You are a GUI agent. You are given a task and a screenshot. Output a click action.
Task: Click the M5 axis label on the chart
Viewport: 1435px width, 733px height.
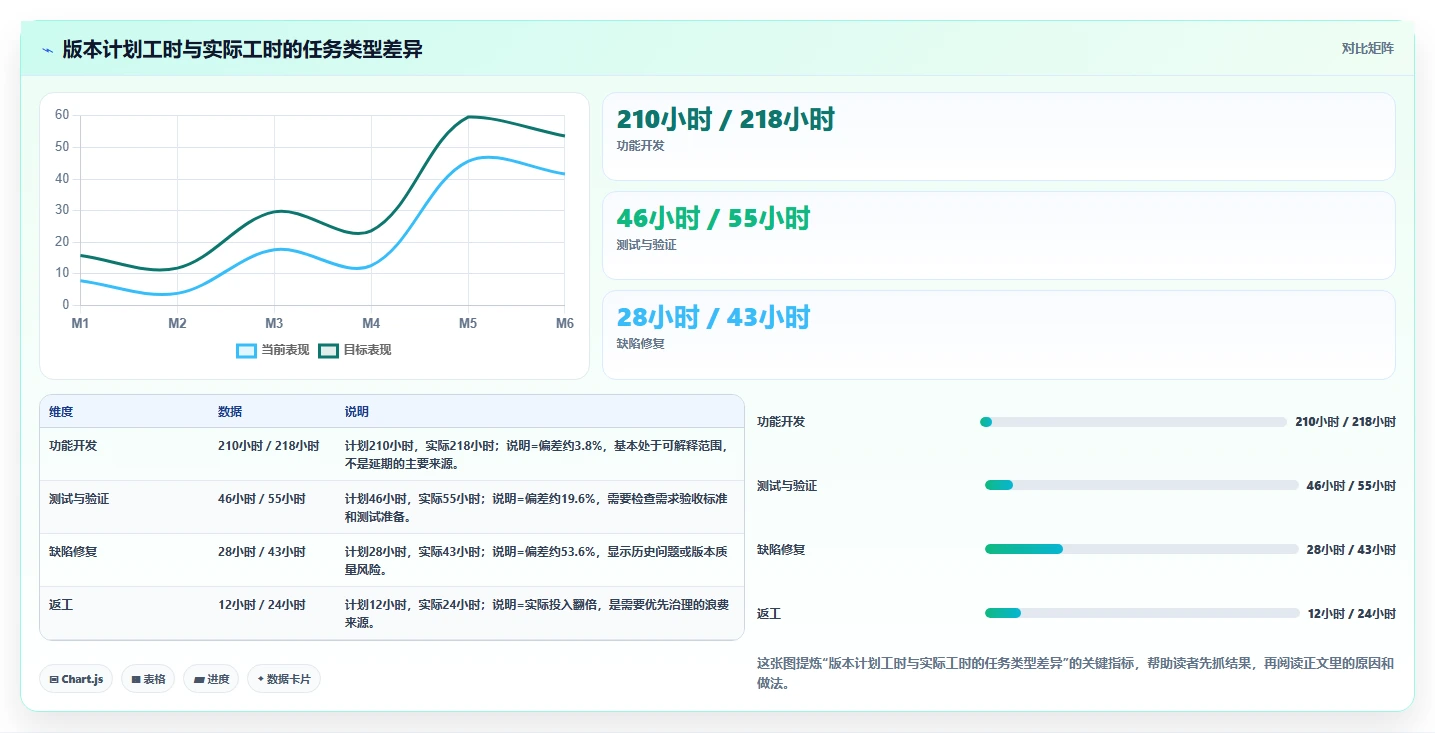pos(468,323)
